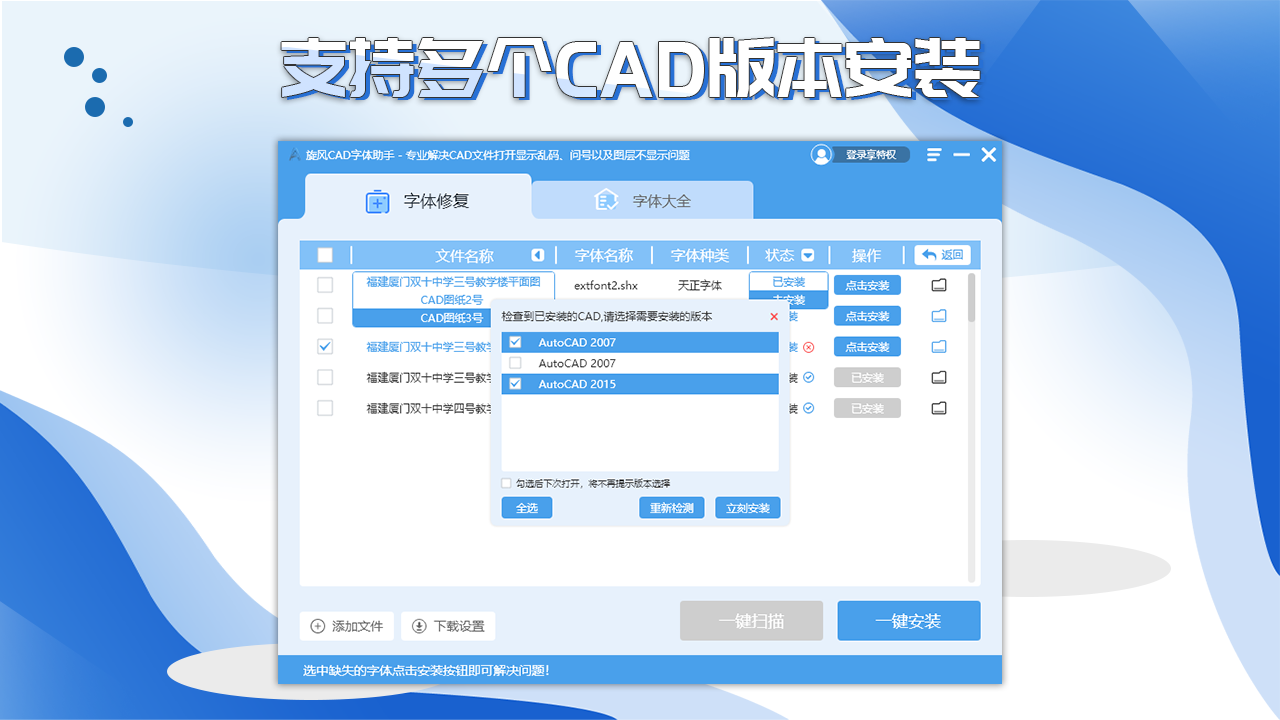Open the hamburger menu in the title bar
Viewport: 1280px width, 720px height.
tap(934, 154)
